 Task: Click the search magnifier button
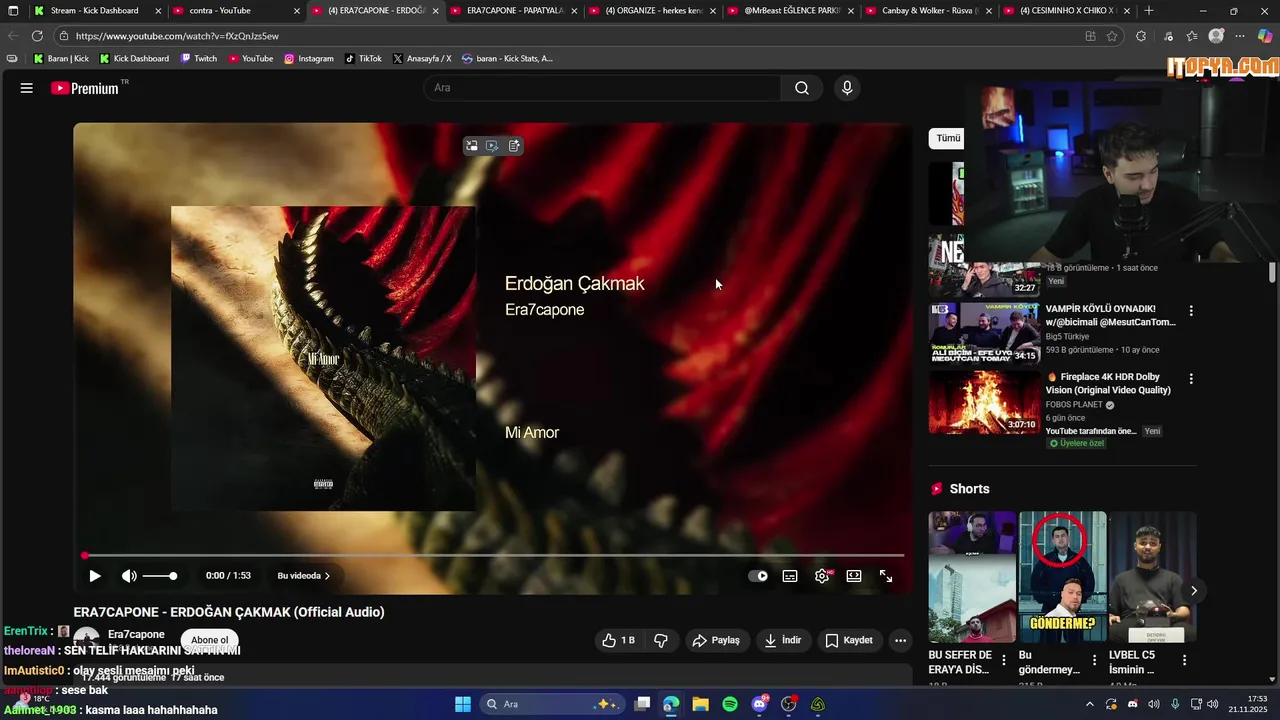pos(802,88)
